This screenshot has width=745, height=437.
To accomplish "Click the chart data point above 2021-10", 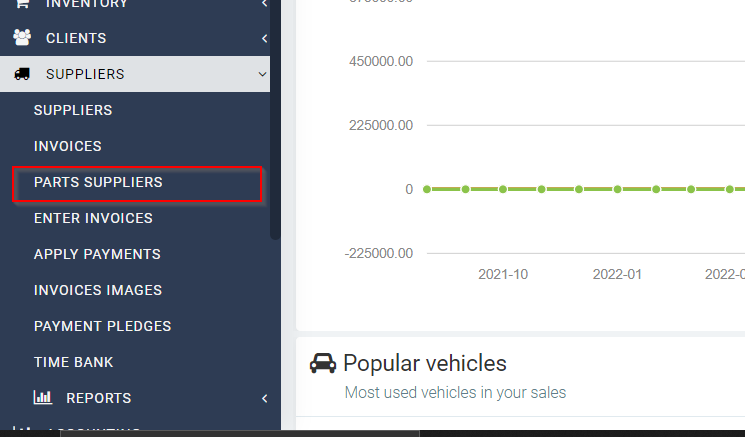I will [x=503, y=189].
